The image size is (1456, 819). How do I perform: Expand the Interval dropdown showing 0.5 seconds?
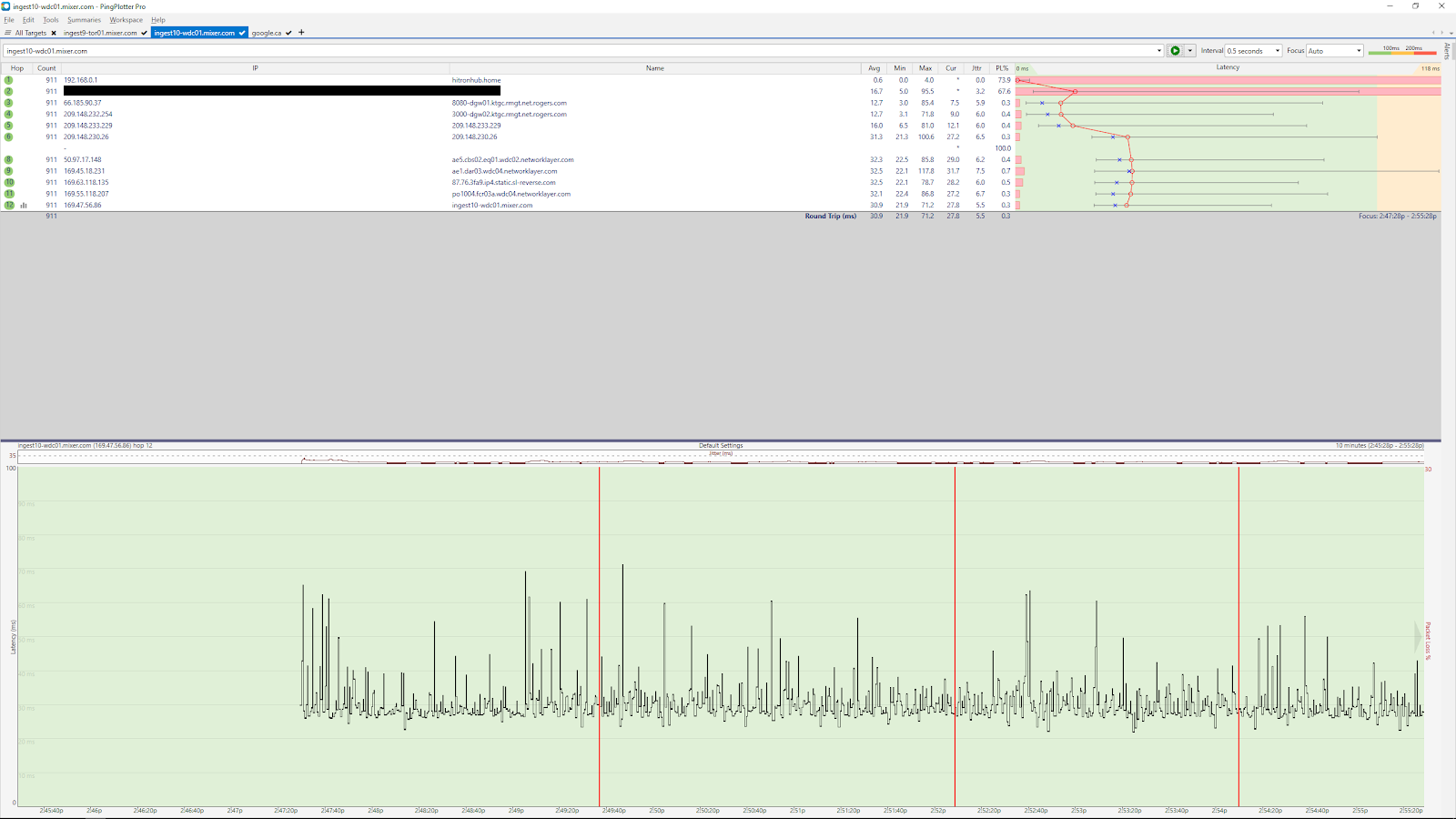pos(1277,51)
